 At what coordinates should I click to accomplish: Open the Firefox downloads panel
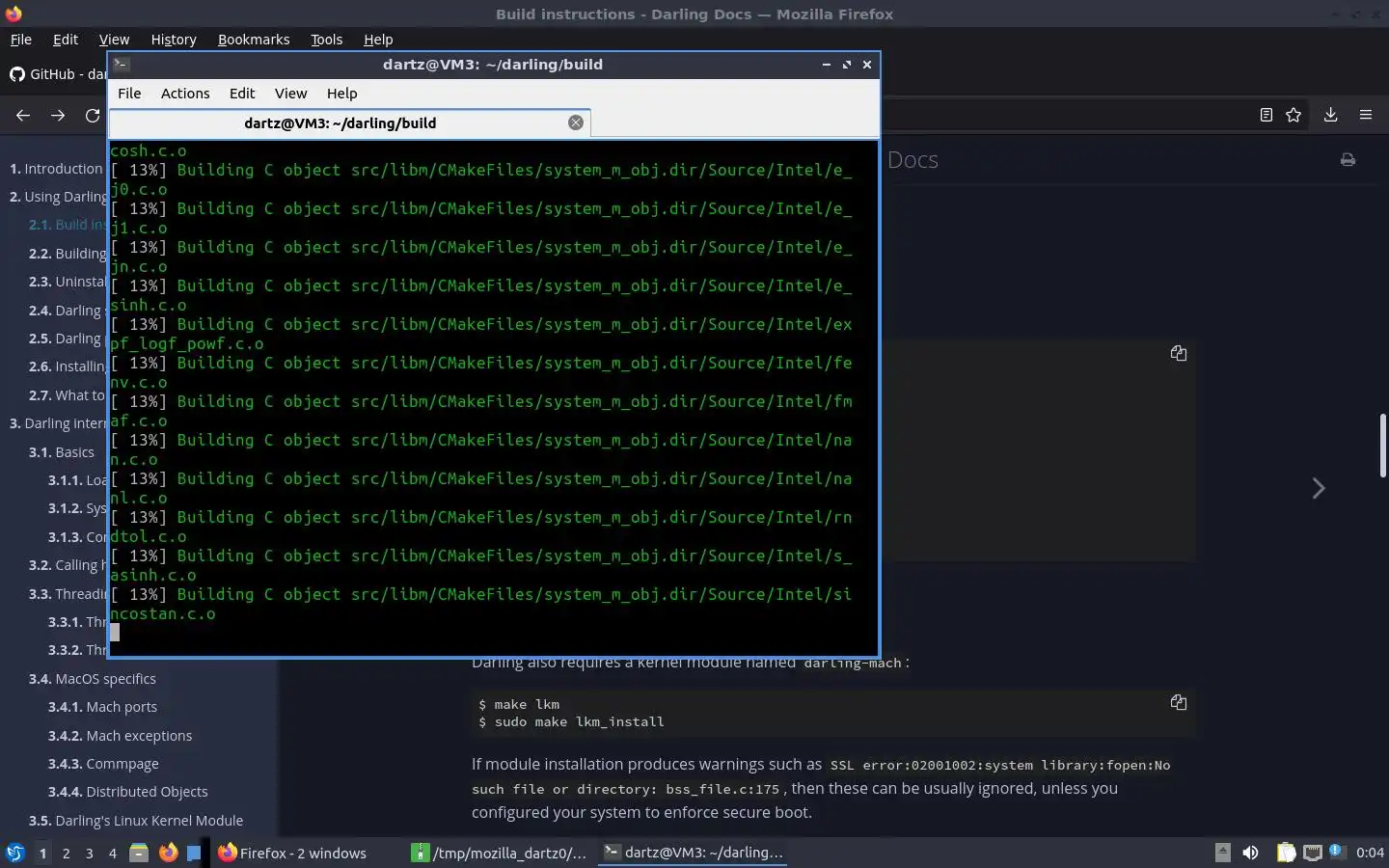click(x=1330, y=115)
